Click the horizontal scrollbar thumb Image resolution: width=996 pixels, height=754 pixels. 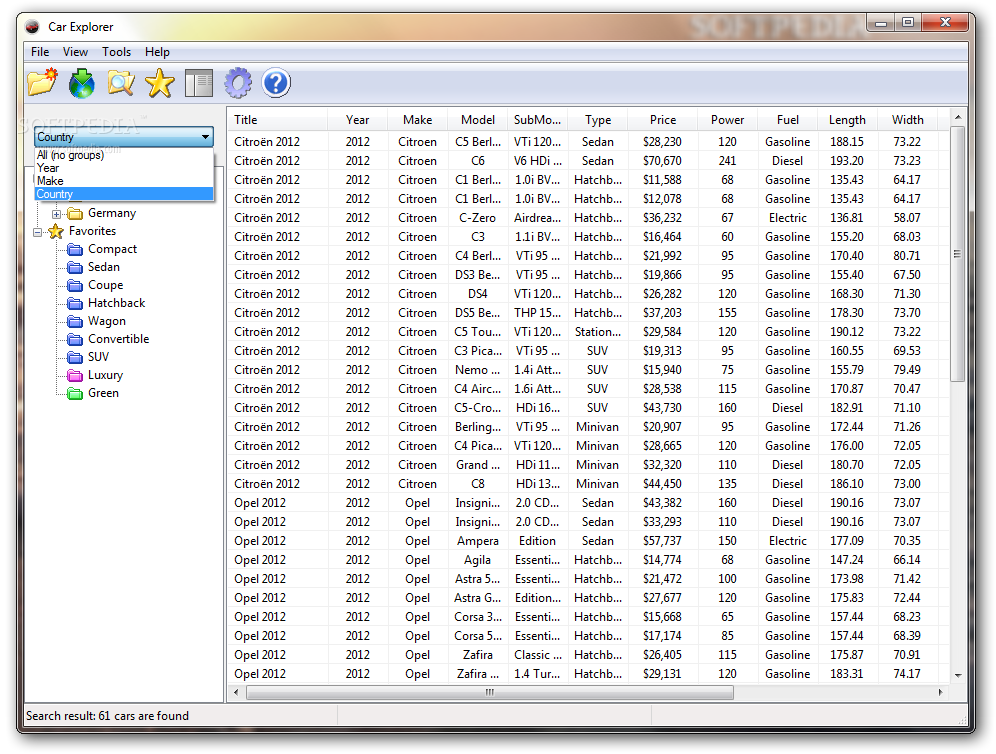[x=490, y=692]
